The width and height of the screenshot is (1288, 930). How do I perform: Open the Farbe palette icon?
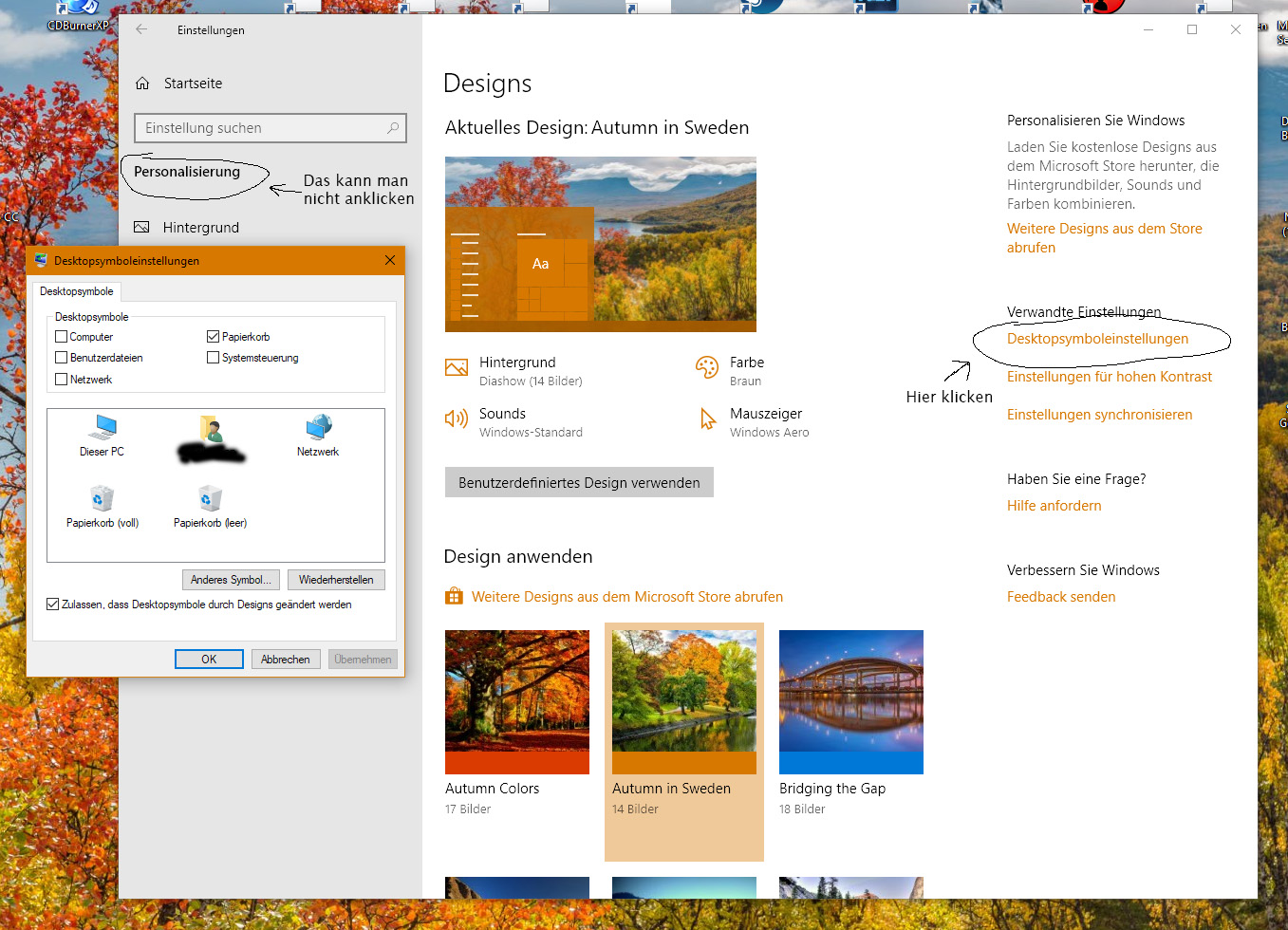pos(707,368)
